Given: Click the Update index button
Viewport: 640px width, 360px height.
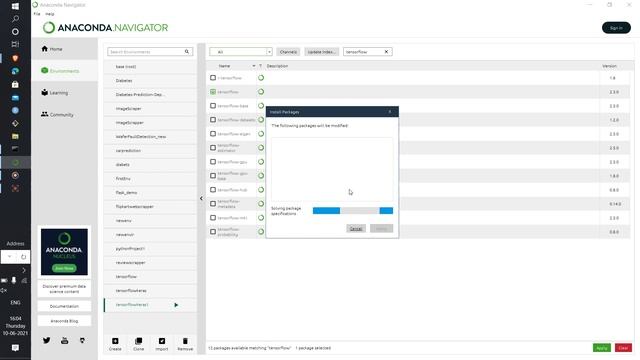Looking at the screenshot, I should [321, 52].
